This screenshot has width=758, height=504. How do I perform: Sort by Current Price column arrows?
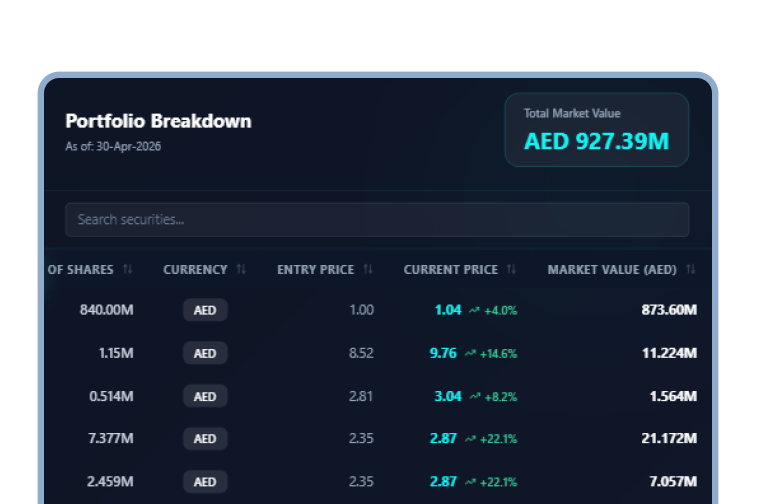pos(511,269)
